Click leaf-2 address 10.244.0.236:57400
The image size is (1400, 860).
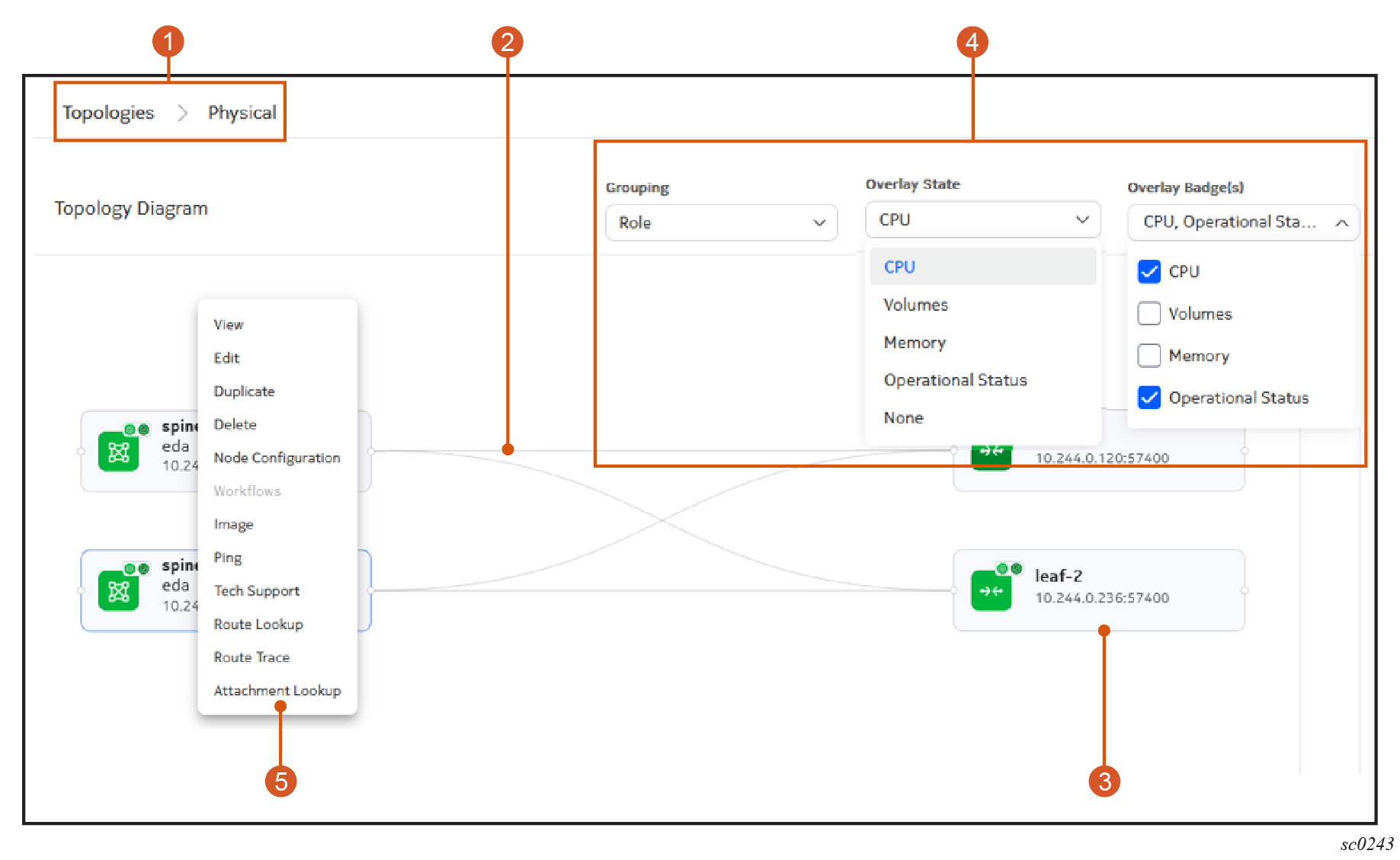click(1102, 598)
